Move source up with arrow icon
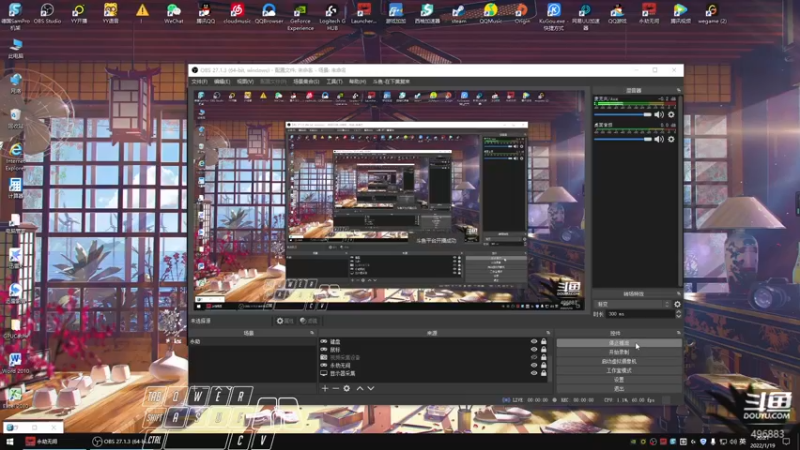The height and width of the screenshot is (450, 800). point(360,388)
